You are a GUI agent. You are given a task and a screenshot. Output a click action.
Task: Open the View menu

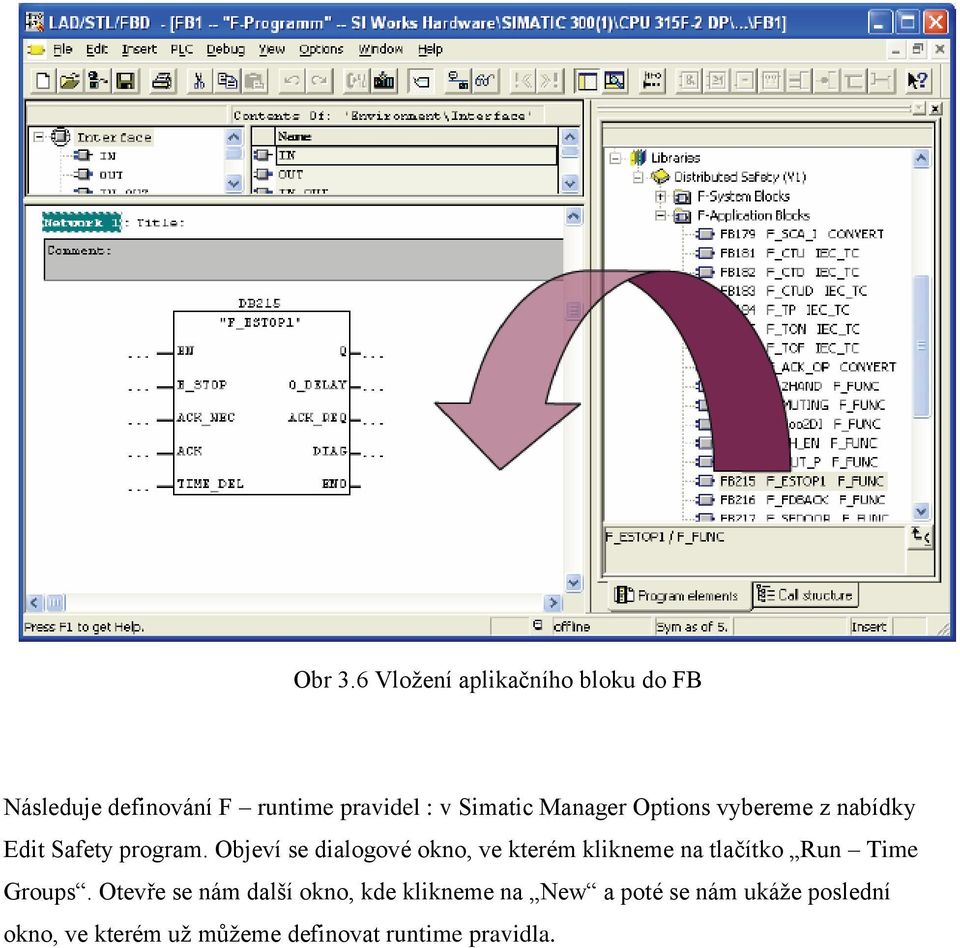[x=271, y=49]
